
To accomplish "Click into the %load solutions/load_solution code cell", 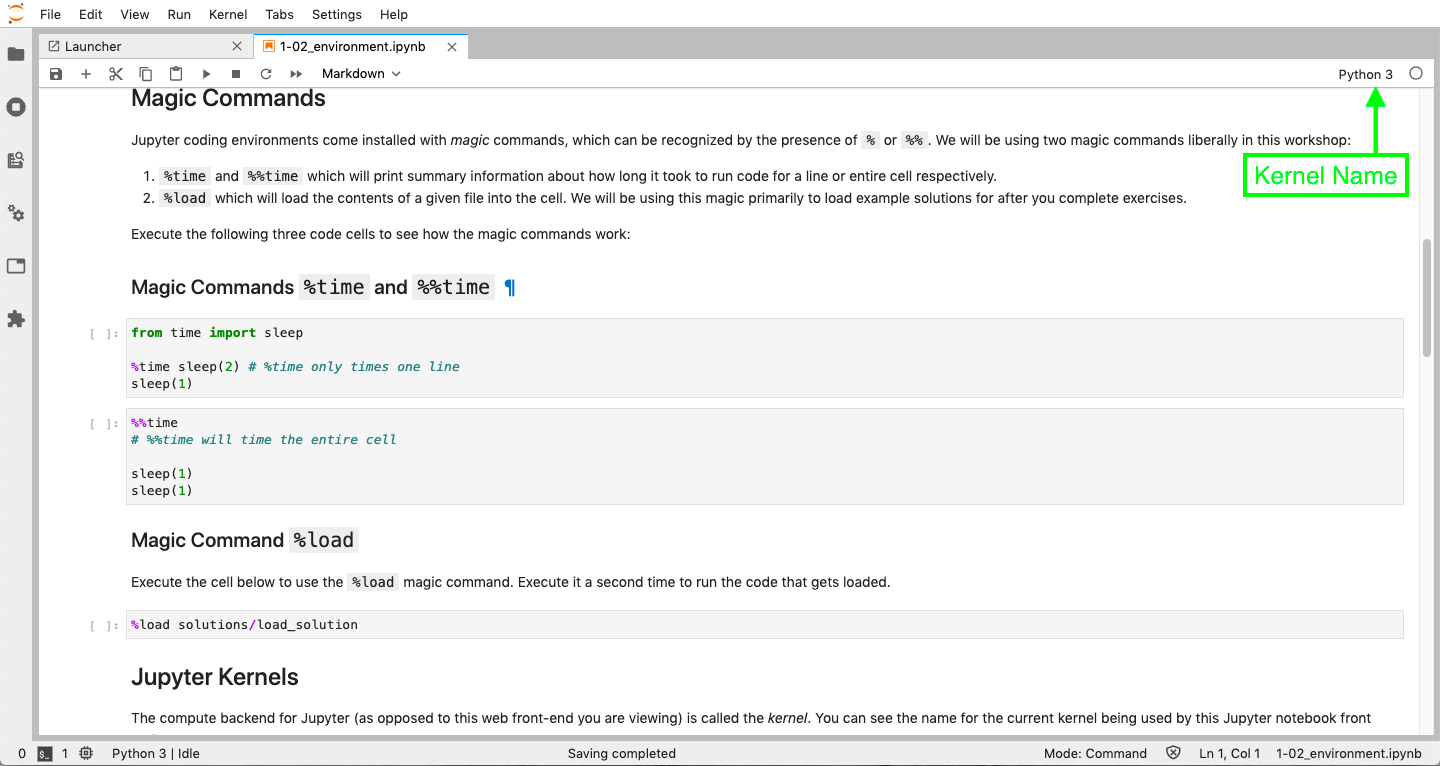I will pyautogui.click(x=760, y=625).
